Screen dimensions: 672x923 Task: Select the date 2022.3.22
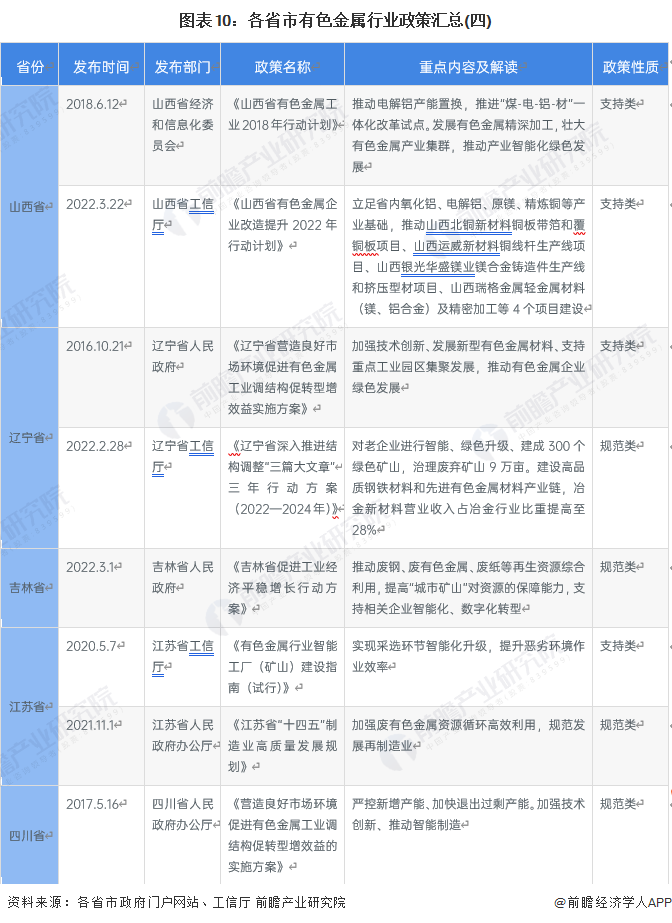click(x=95, y=204)
